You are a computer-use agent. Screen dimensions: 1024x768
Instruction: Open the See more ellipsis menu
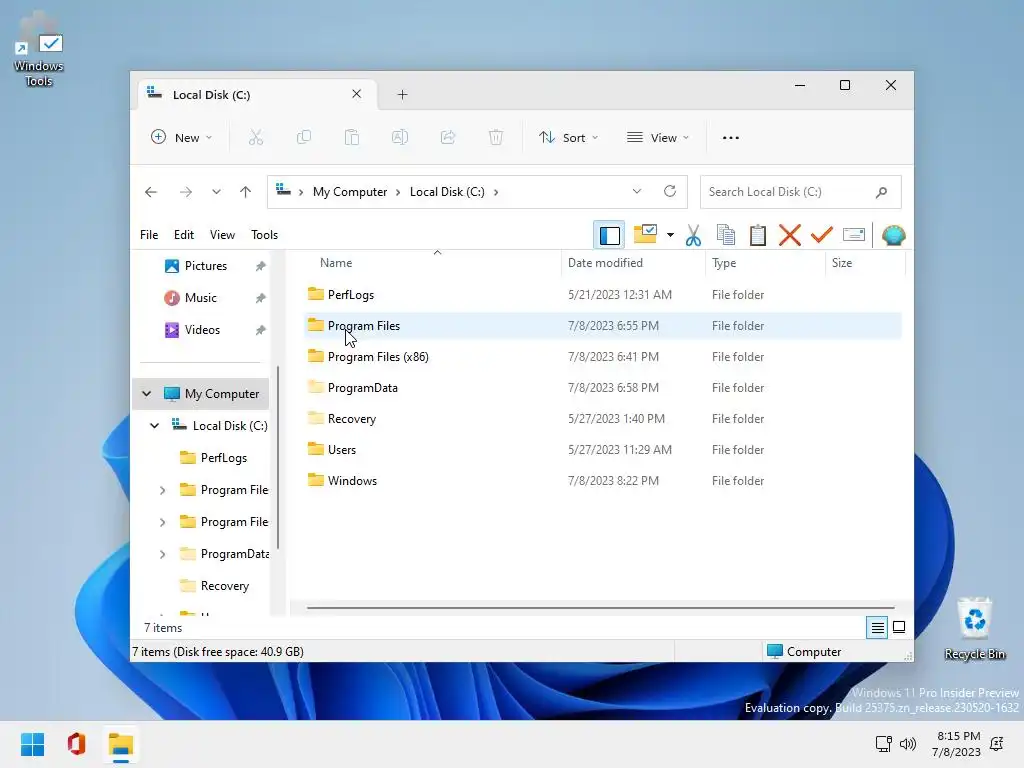click(x=731, y=138)
